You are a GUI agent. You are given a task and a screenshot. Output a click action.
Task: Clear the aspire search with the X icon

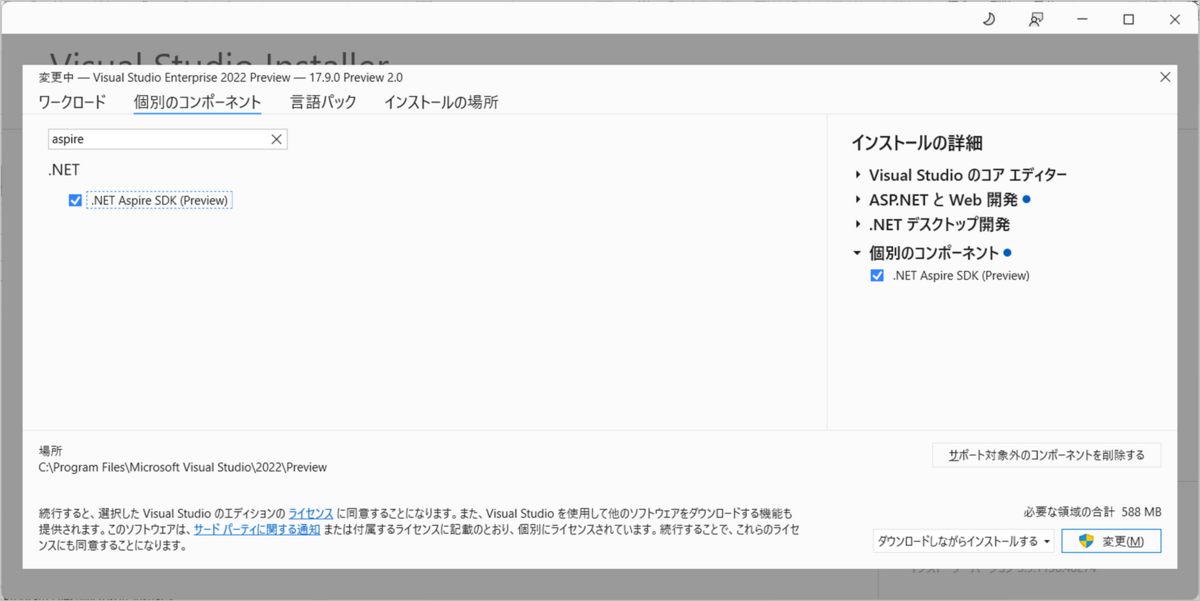coord(276,138)
